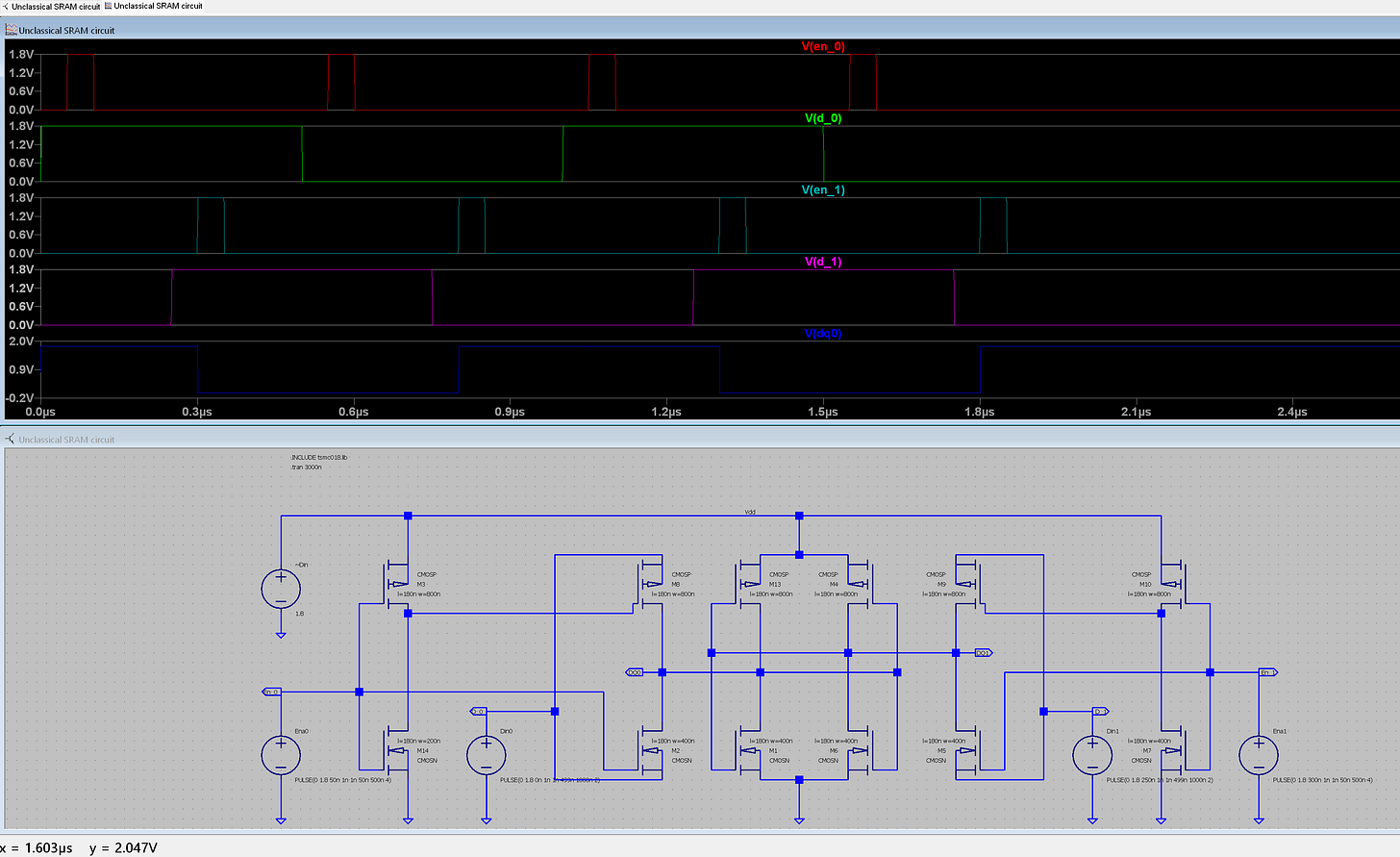This screenshot has height=857, width=1400.
Task: Click the waveform window title bar icon
Action: tap(11, 30)
